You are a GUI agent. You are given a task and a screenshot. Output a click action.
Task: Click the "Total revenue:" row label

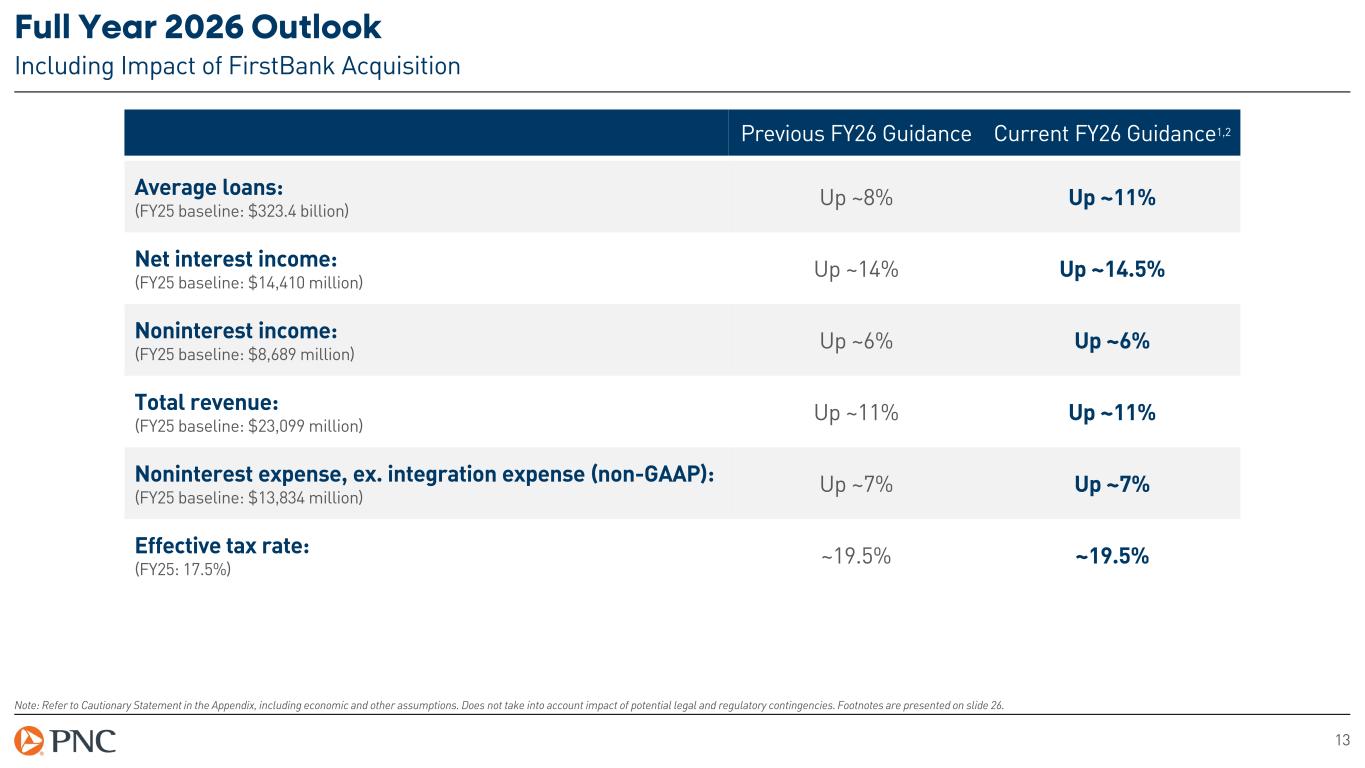[205, 403]
